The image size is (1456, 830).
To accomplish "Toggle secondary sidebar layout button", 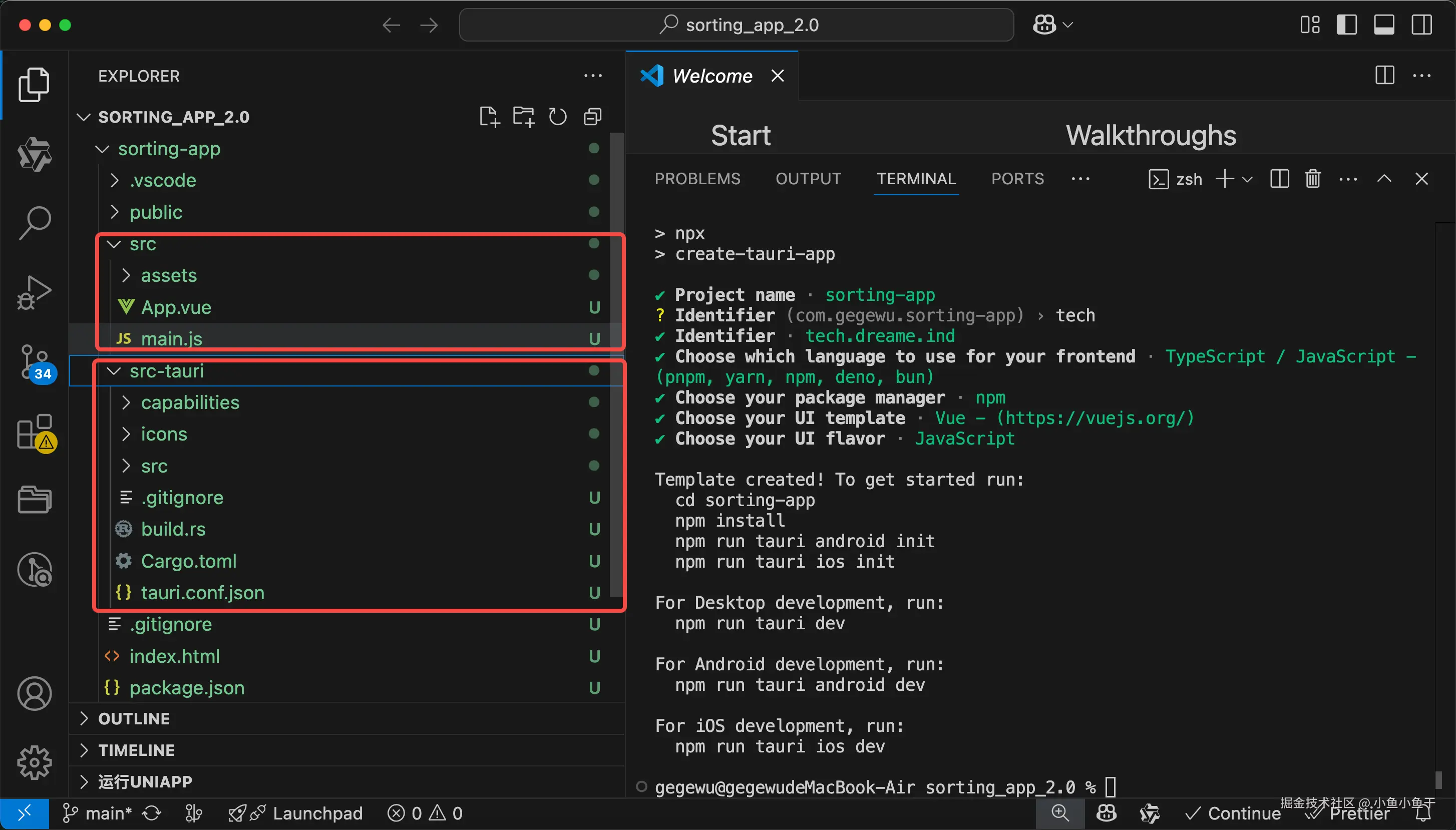I will coord(1422,25).
